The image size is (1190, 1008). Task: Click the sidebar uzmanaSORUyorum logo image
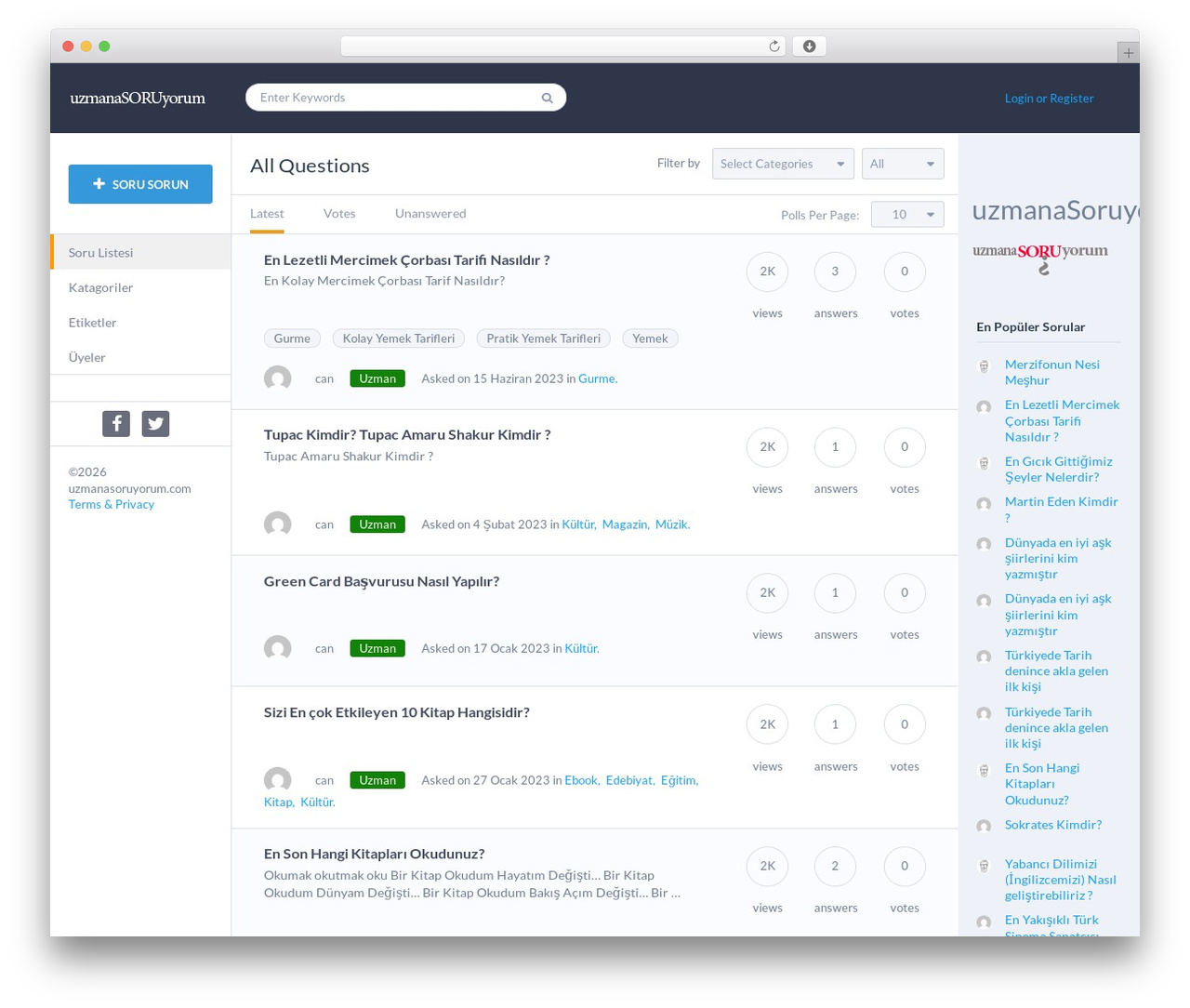pyautogui.click(x=1040, y=259)
